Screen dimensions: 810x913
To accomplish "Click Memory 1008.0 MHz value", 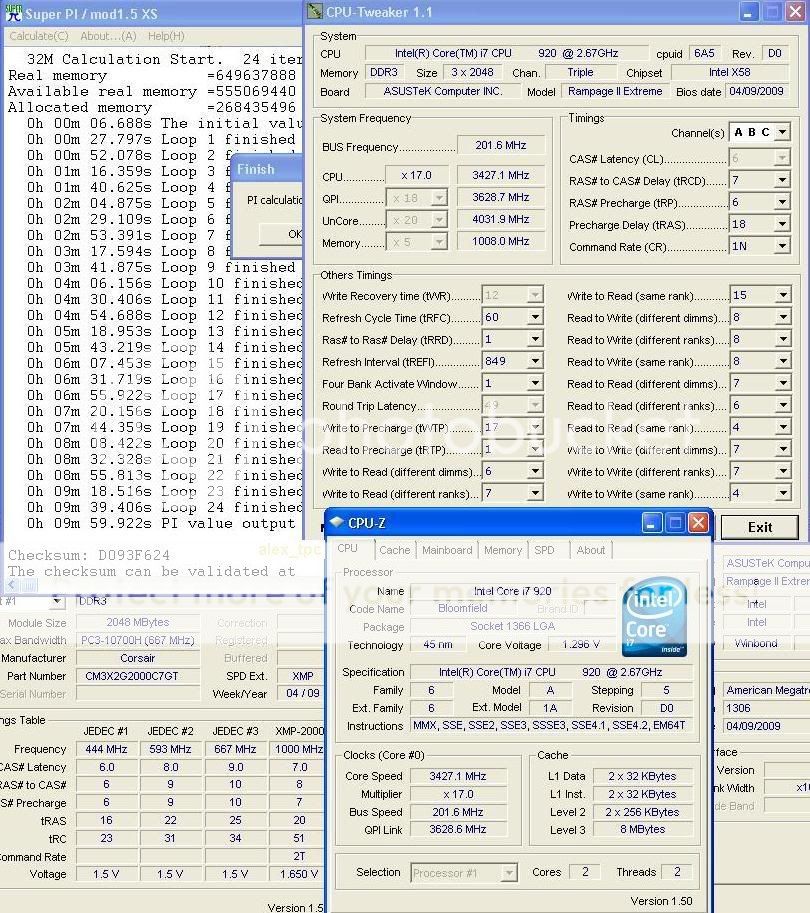I will point(501,241).
